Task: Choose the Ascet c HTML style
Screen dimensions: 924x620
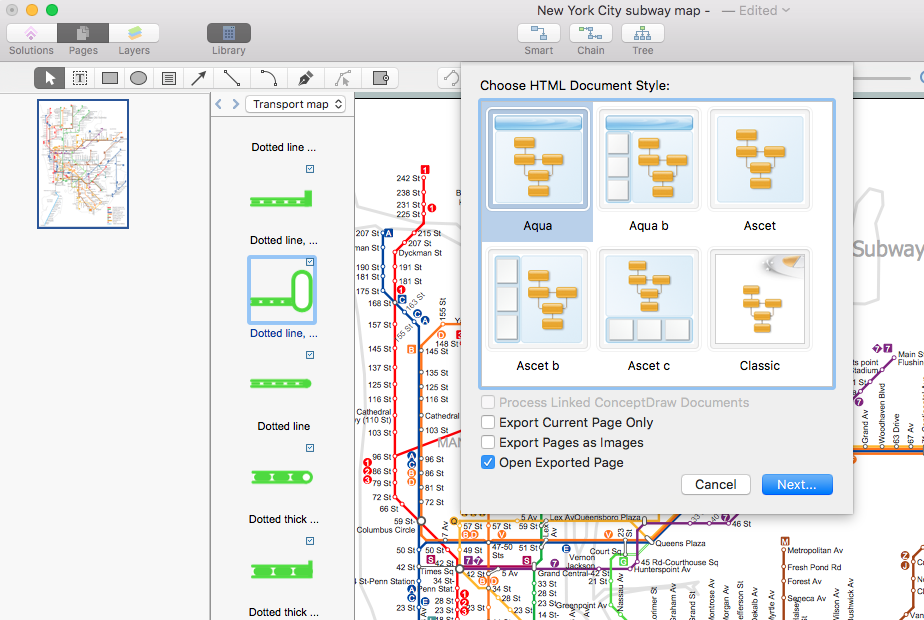Action: click(648, 311)
